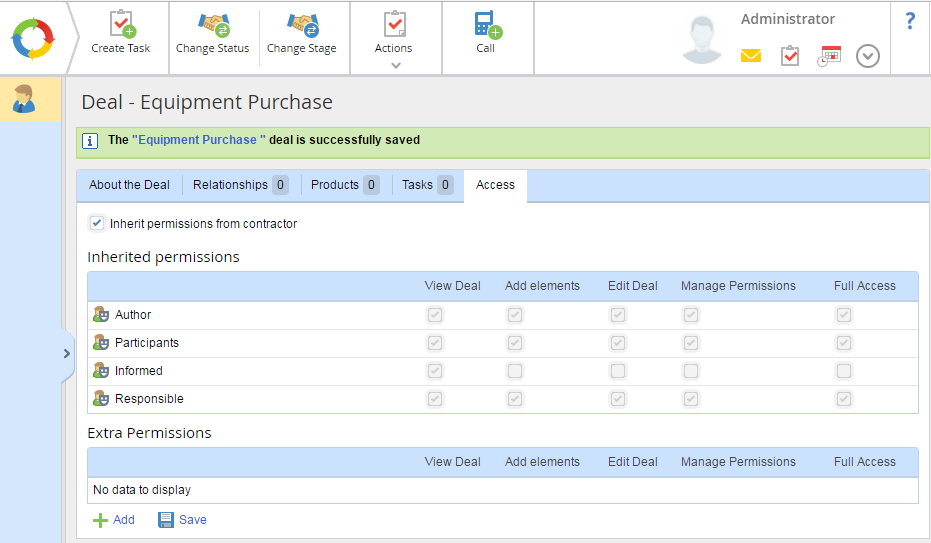
Task: Toggle Informed Full Access checkbox
Action: point(844,371)
